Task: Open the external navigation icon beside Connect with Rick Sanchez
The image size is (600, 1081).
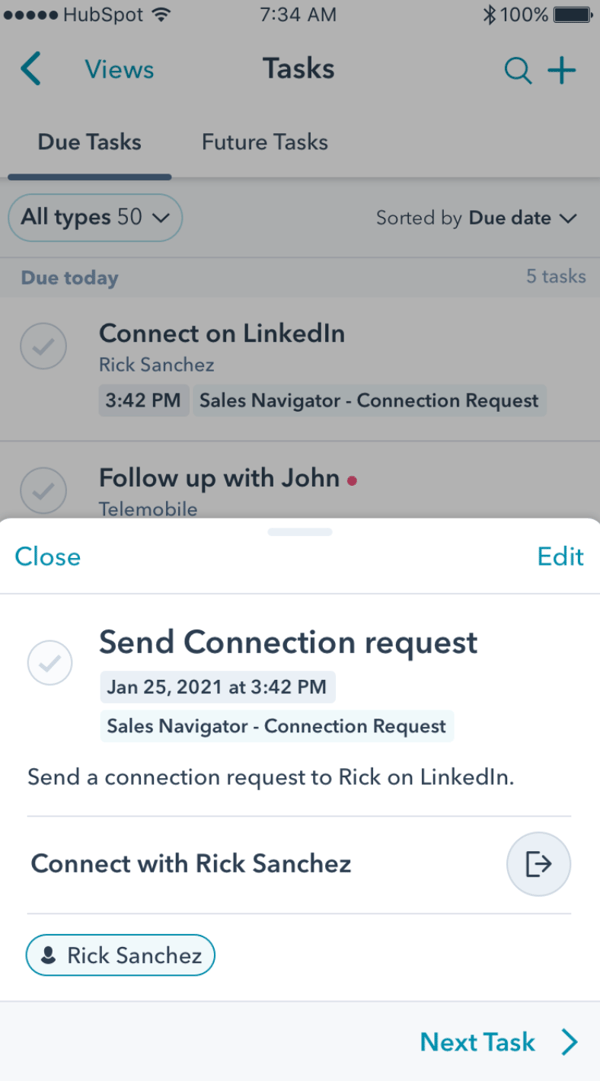Action: 538,864
